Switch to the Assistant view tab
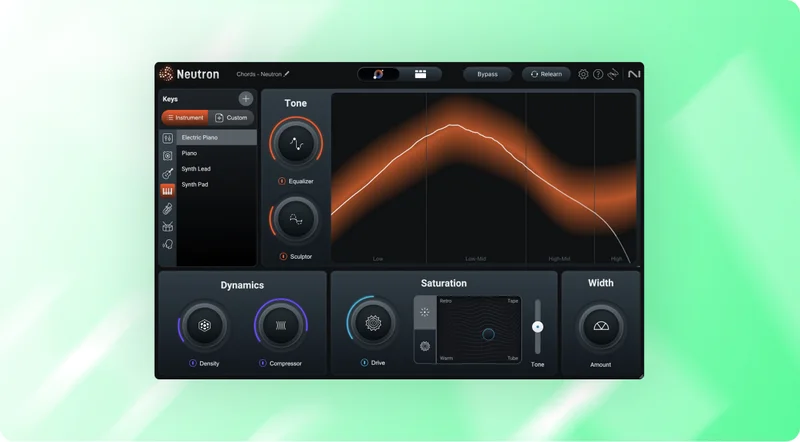 pyautogui.click(x=378, y=74)
